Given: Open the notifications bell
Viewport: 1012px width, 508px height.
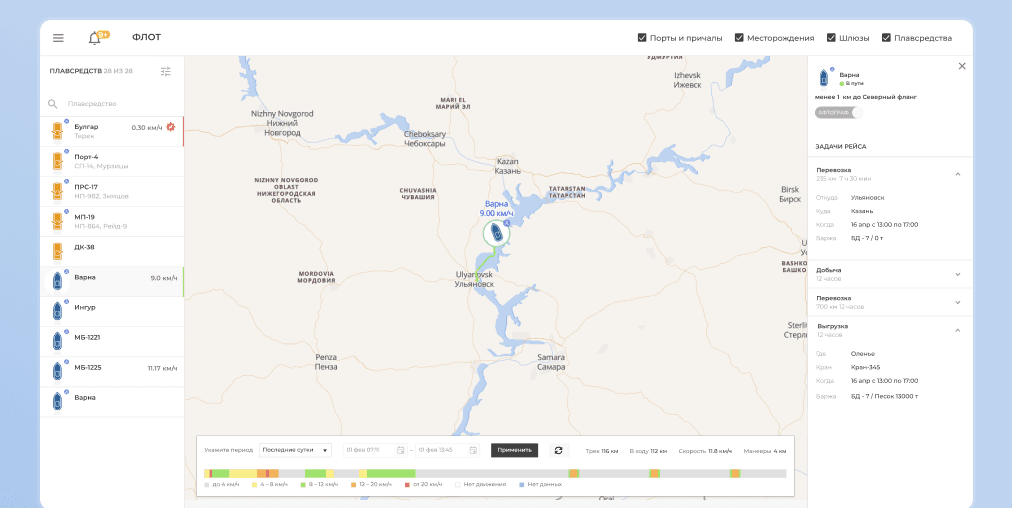Looking at the screenshot, I should [95, 38].
